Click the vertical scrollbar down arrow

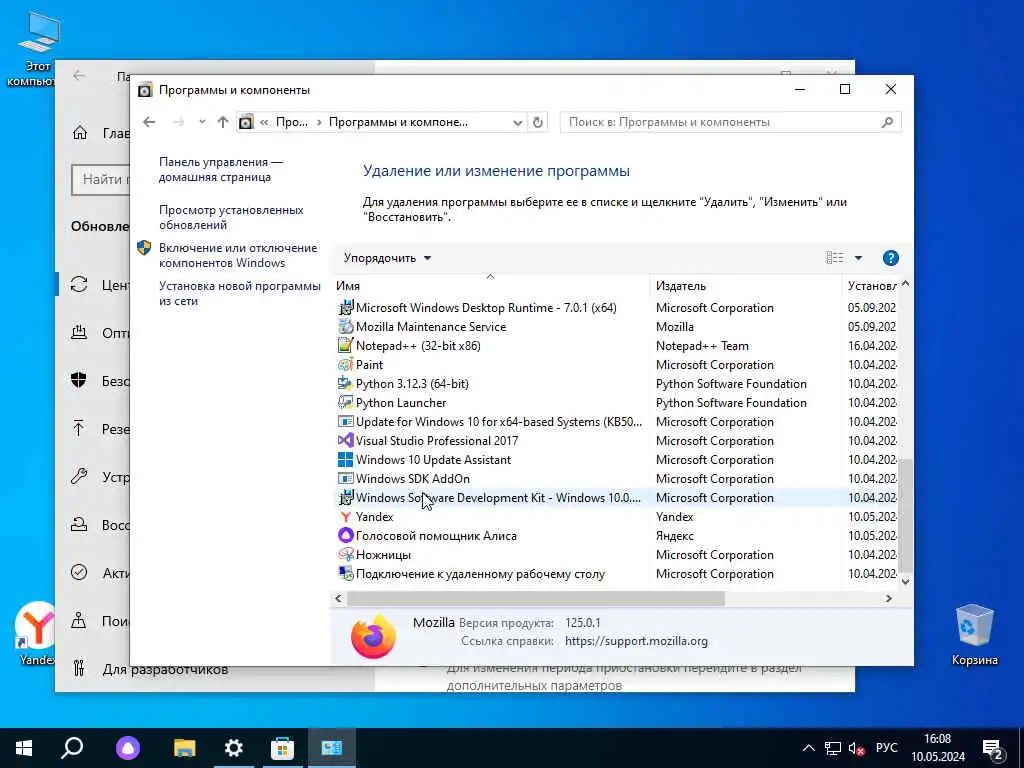tap(905, 581)
